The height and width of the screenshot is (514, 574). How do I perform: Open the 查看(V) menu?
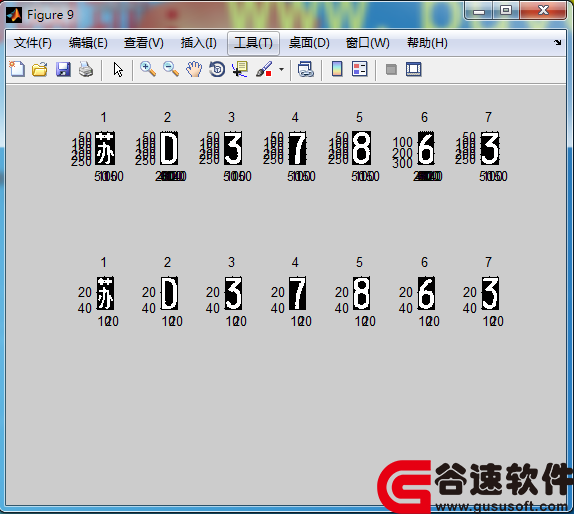(x=144, y=43)
